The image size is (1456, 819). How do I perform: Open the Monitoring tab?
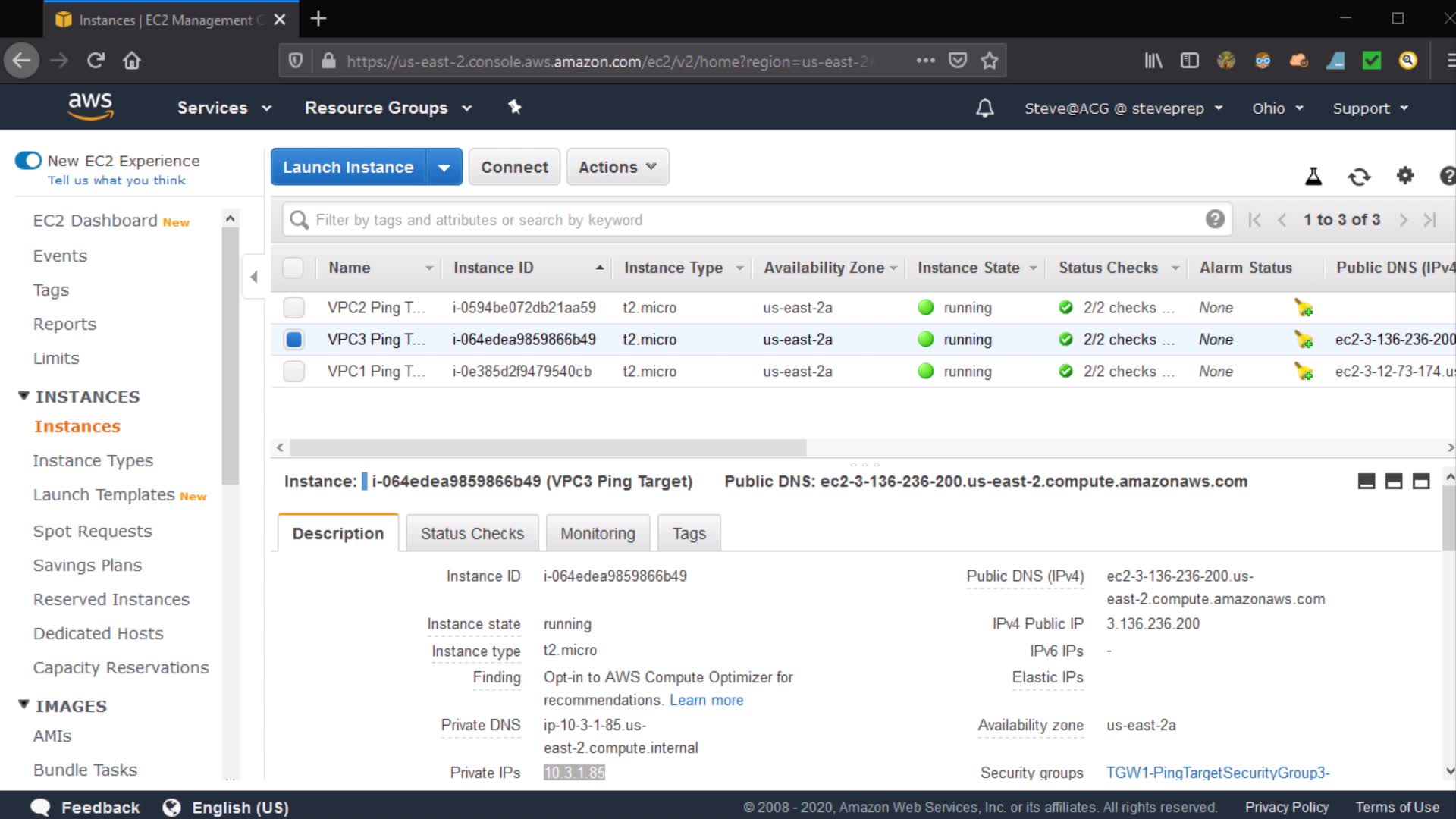coord(598,534)
